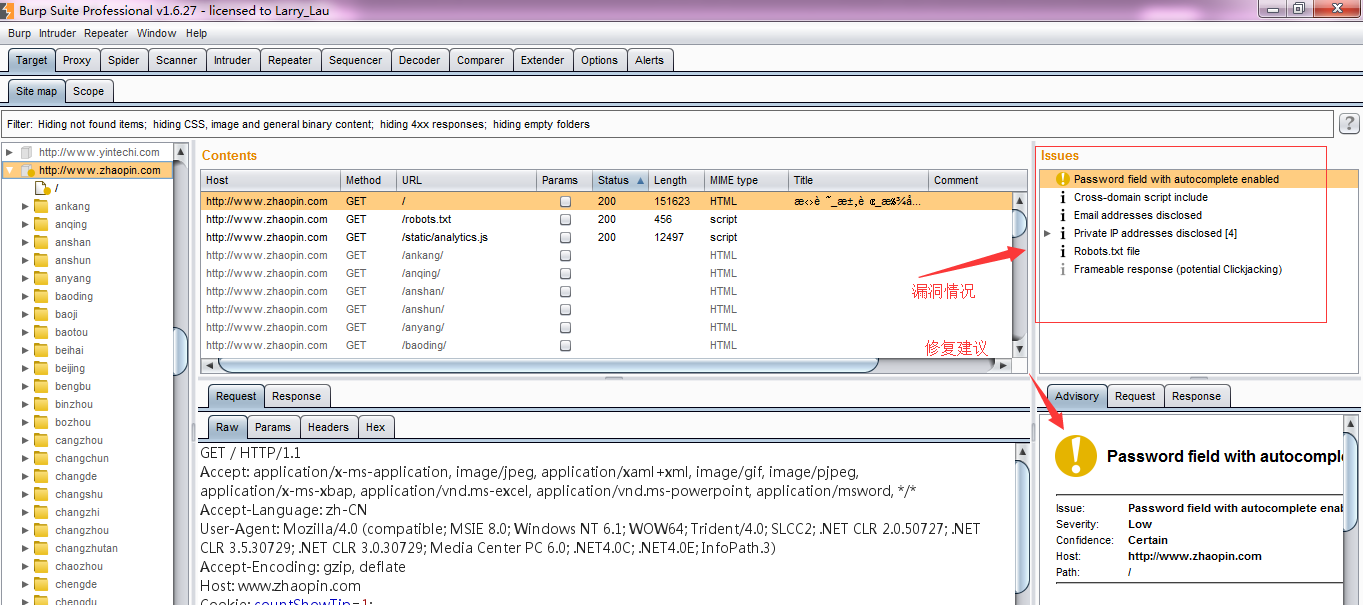The width and height of the screenshot is (1363, 605).
Task: Select the beijing folder icon
Action: [41, 368]
